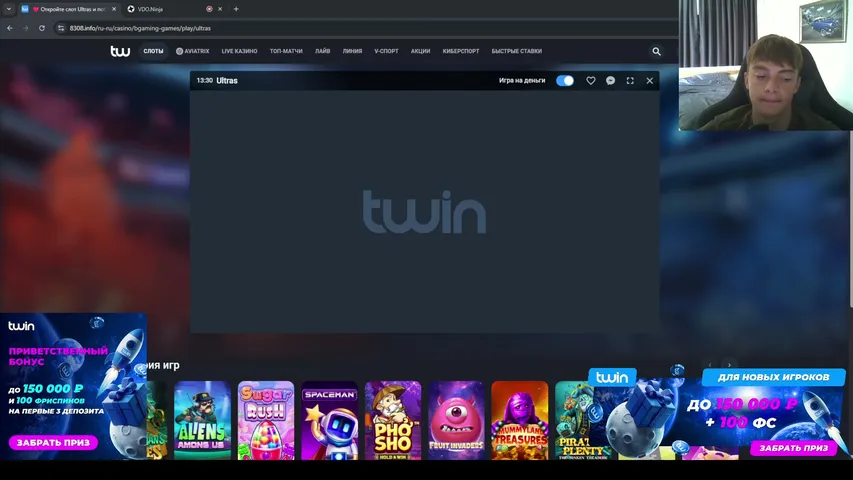
Task: Open the tab search dropdown arrow
Action: [9, 9]
